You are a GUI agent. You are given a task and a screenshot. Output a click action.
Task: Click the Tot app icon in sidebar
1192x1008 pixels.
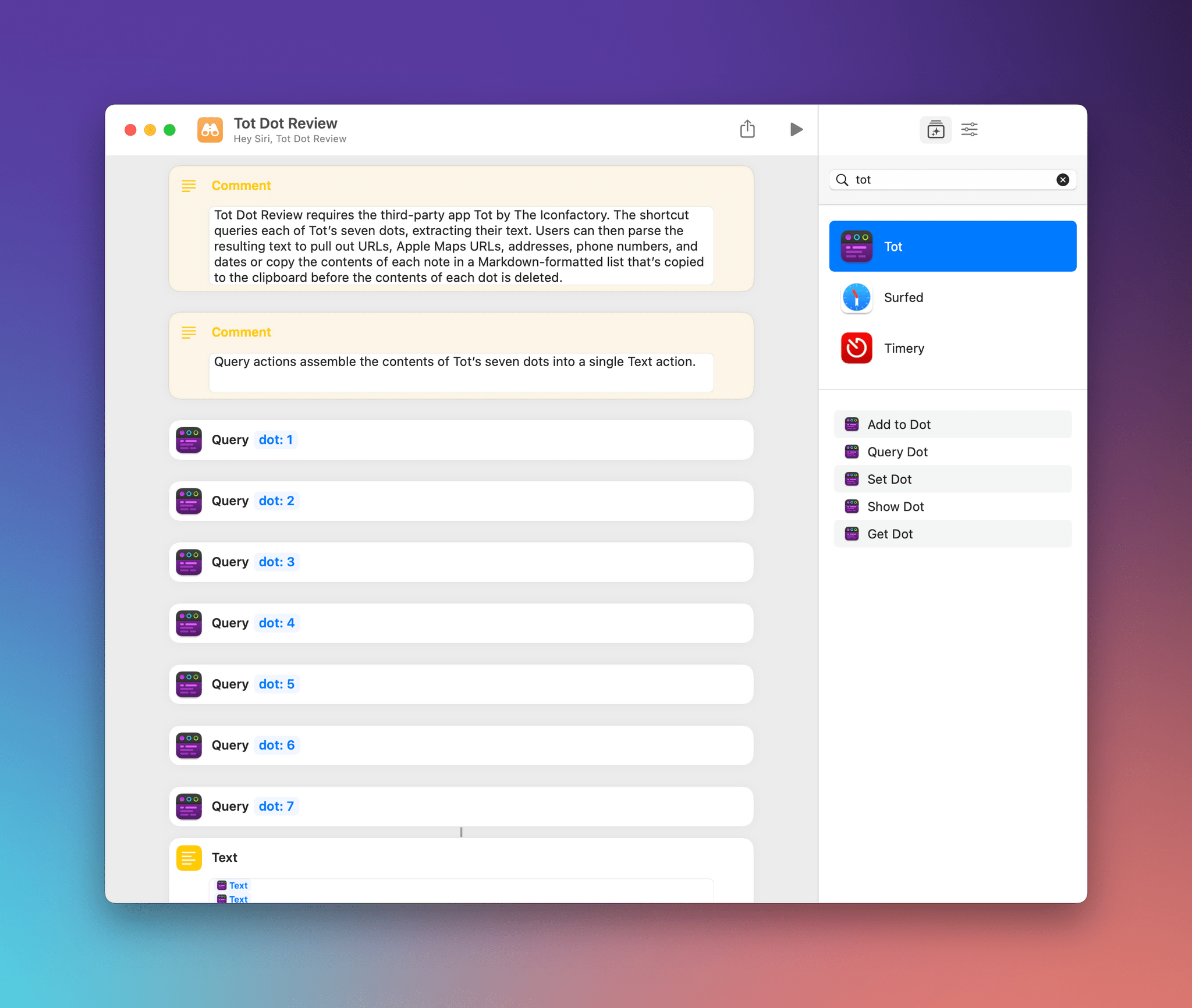[x=856, y=246]
